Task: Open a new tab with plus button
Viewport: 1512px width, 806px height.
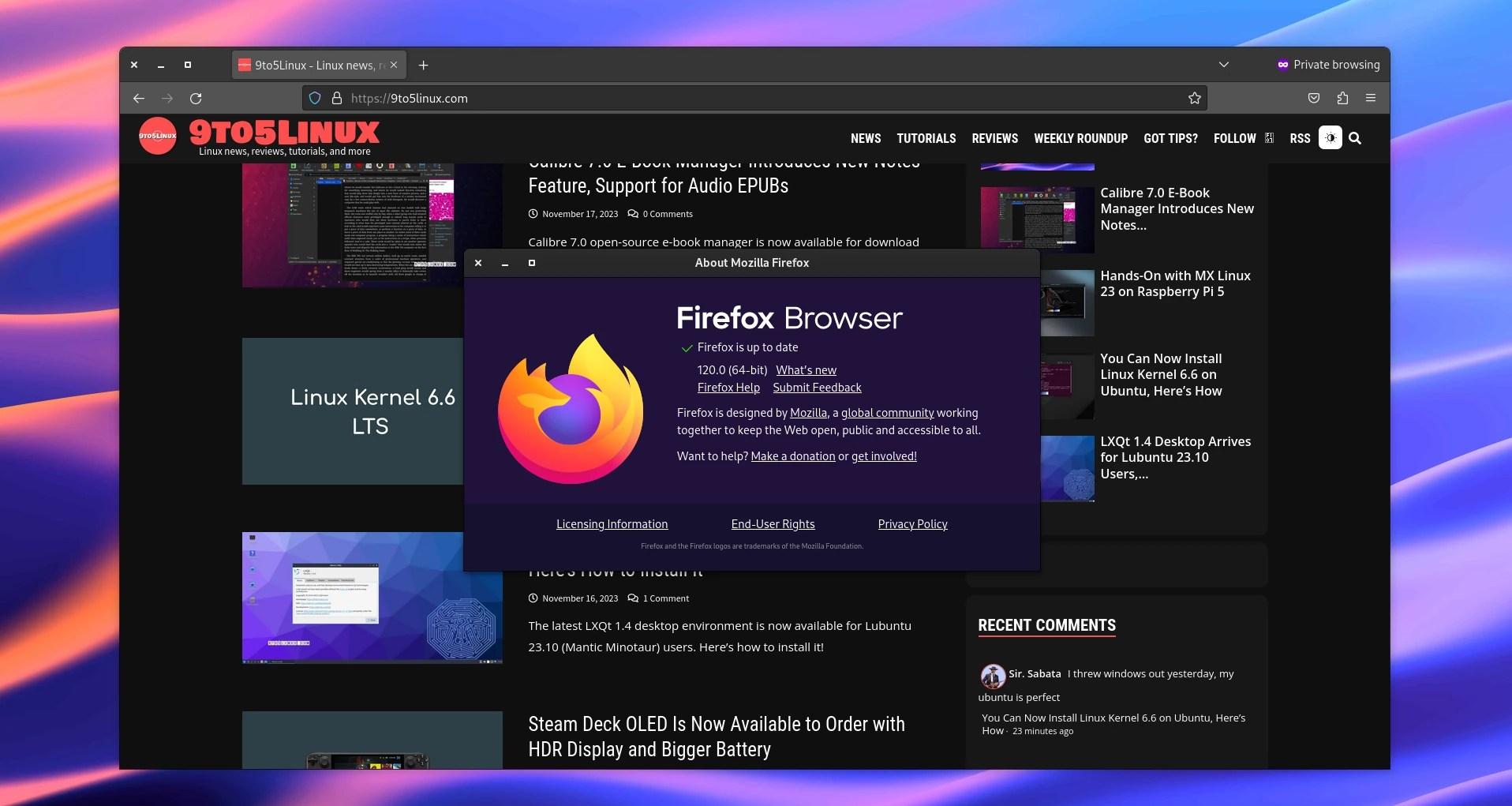Action: 423,66
